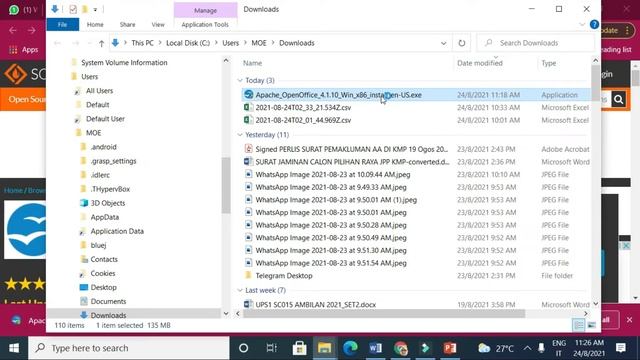The image size is (640, 360).
Task: Sort files by Type column header
Action: pos(549,63)
